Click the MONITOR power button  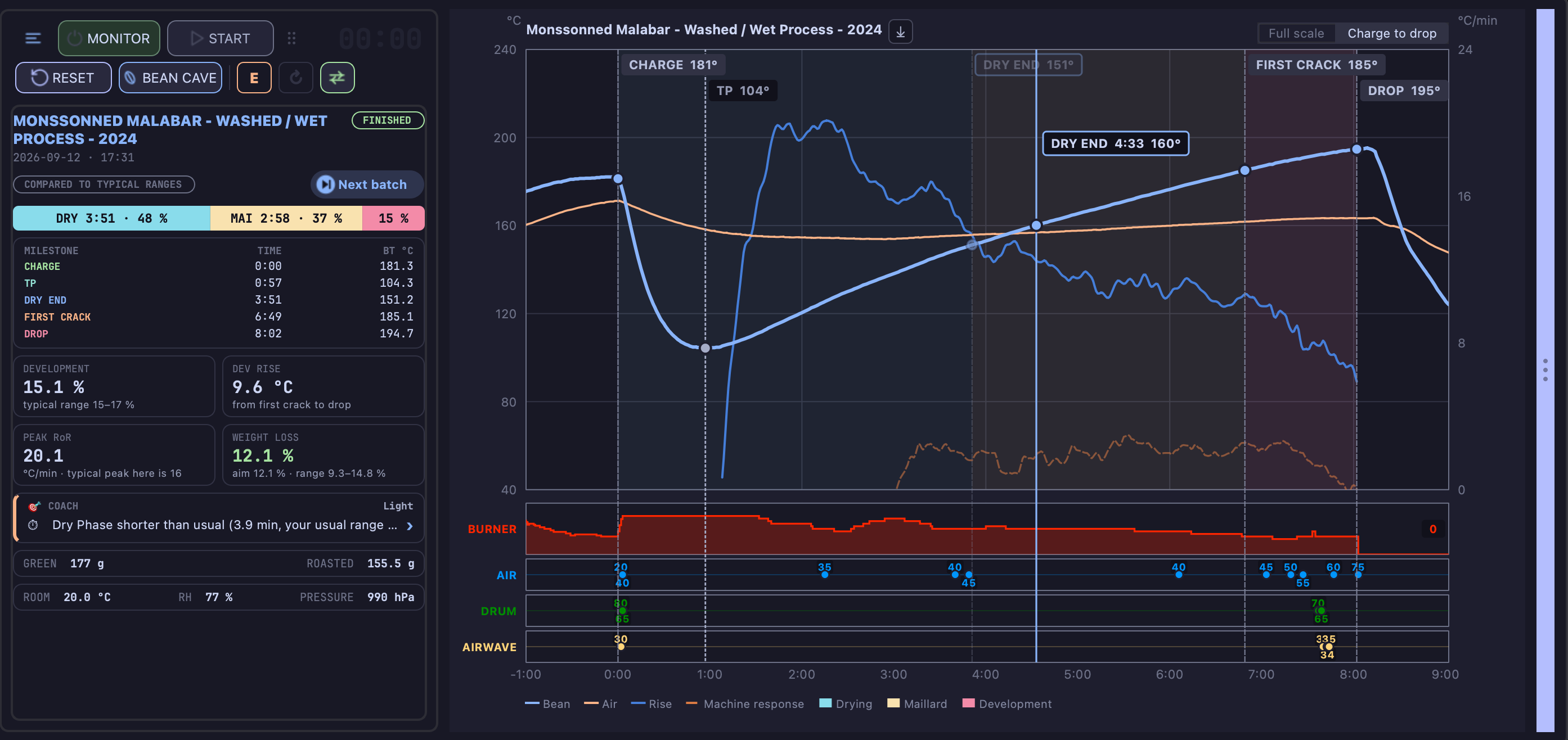pos(109,38)
